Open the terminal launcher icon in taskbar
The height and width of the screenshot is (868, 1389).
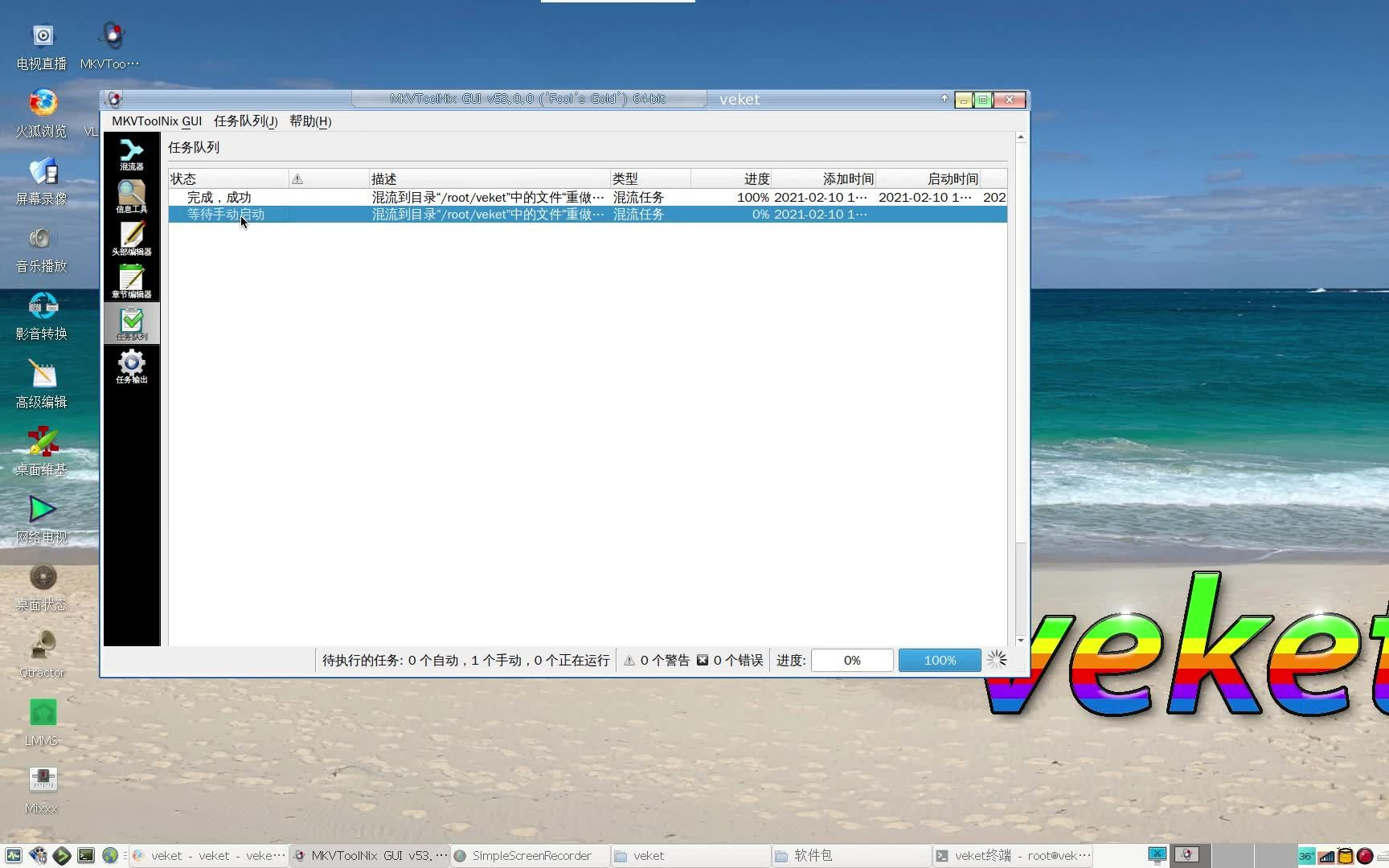point(86,856)
